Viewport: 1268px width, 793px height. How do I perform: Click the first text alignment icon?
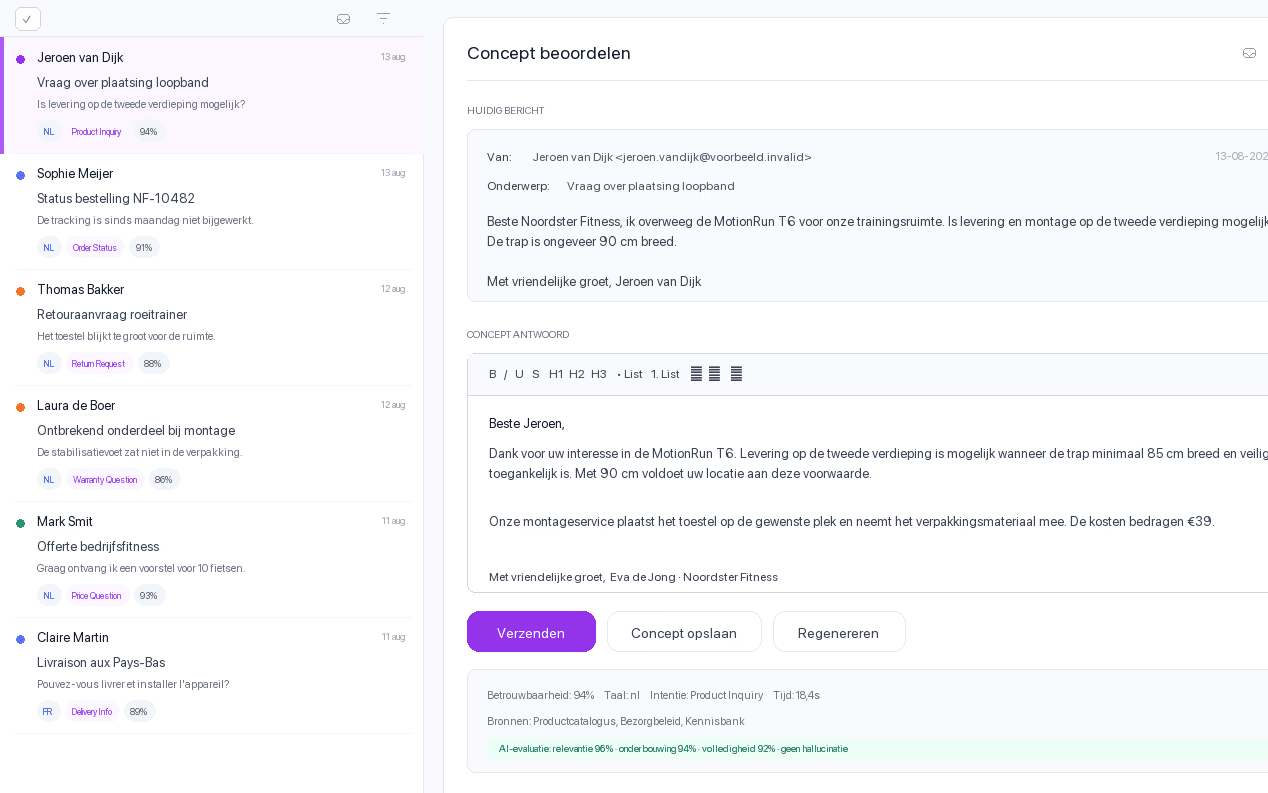click(x=697, y=374)
